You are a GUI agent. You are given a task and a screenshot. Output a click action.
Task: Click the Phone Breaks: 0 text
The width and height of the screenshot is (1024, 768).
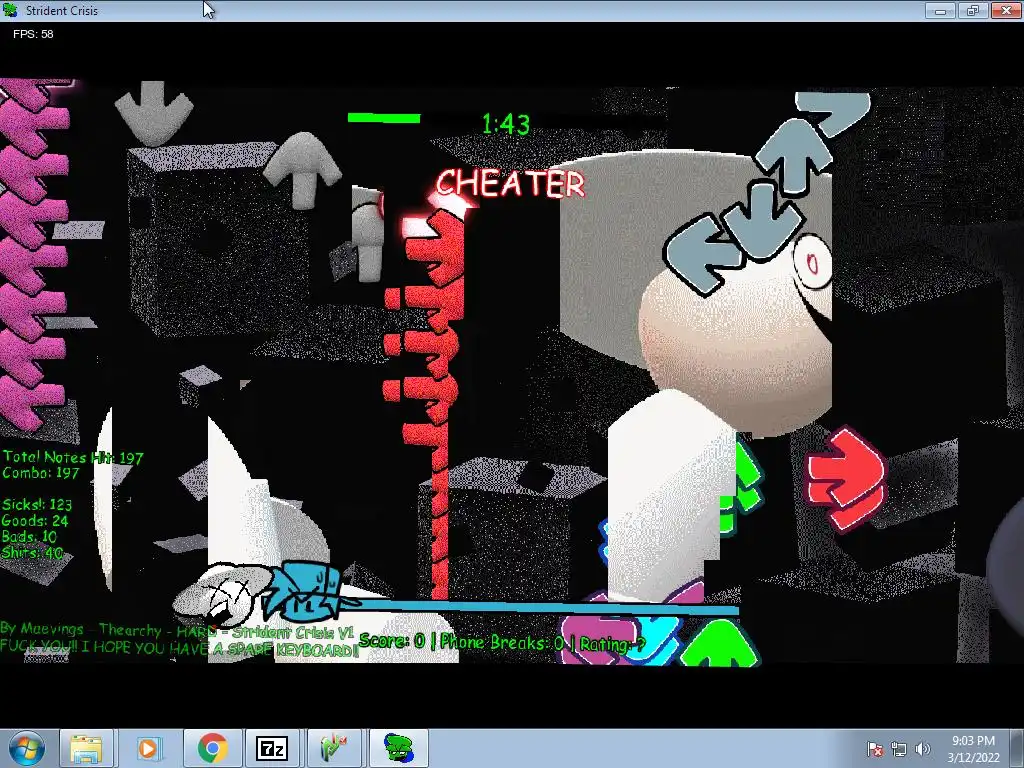[502, 642]
